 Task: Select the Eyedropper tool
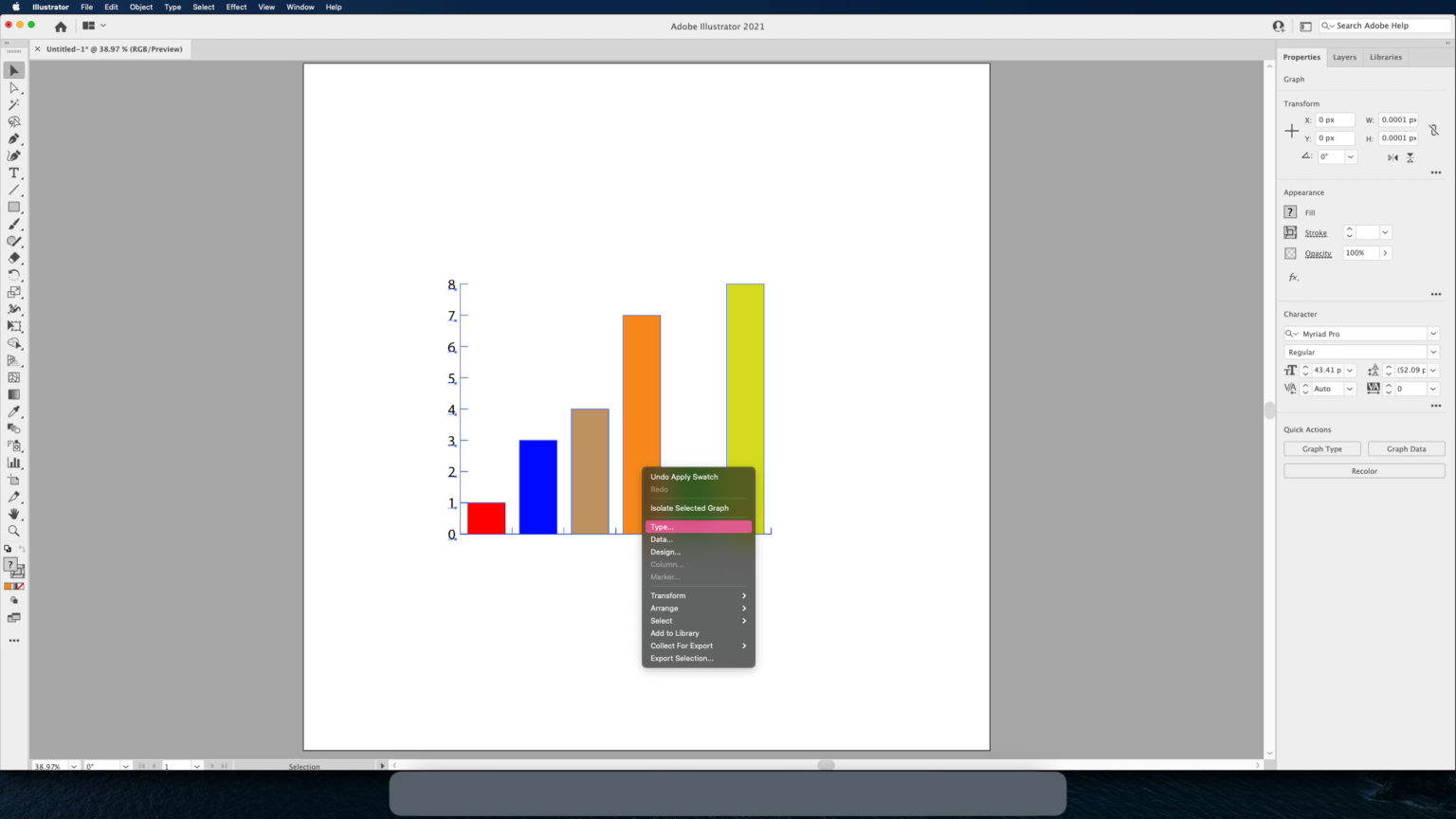coord(13,411)
